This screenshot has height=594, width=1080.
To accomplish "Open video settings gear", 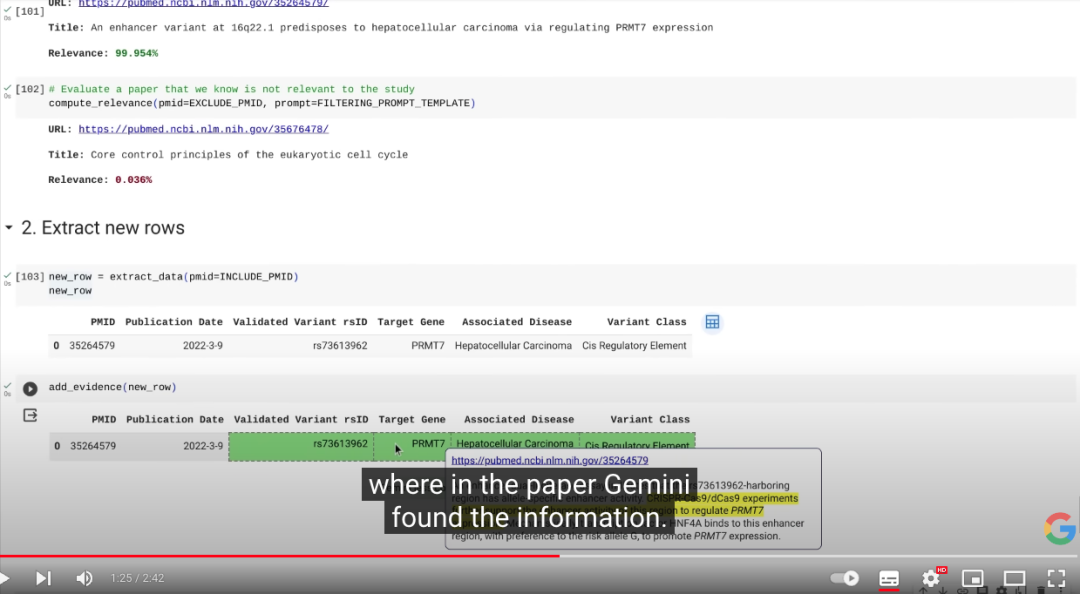I will [x=931, y=578].
